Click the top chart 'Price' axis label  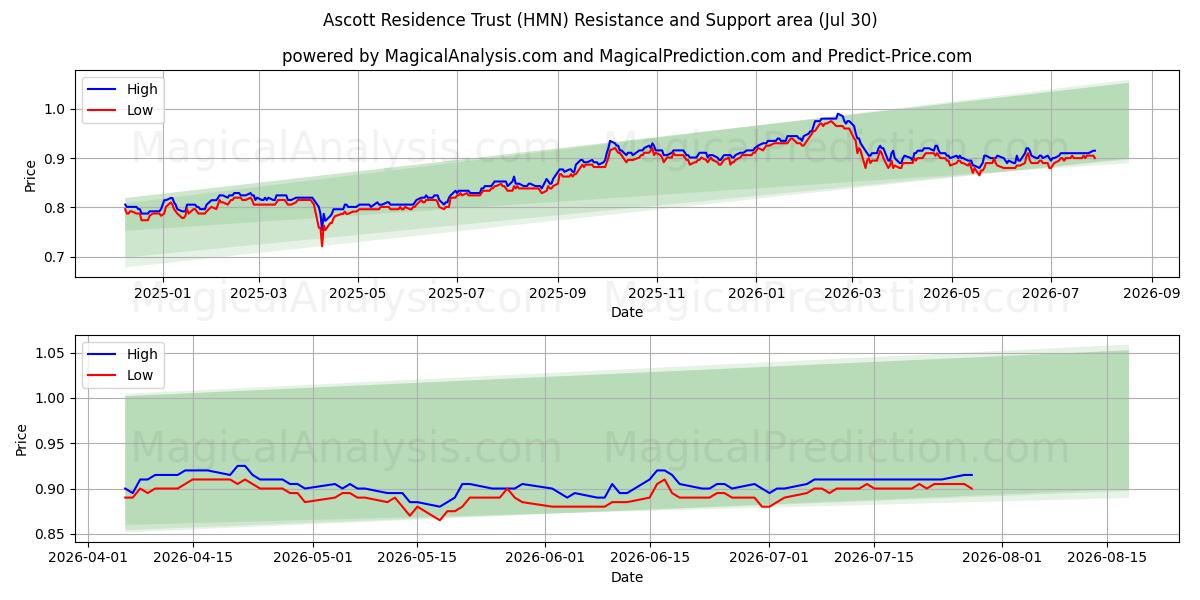click(30, 175)
